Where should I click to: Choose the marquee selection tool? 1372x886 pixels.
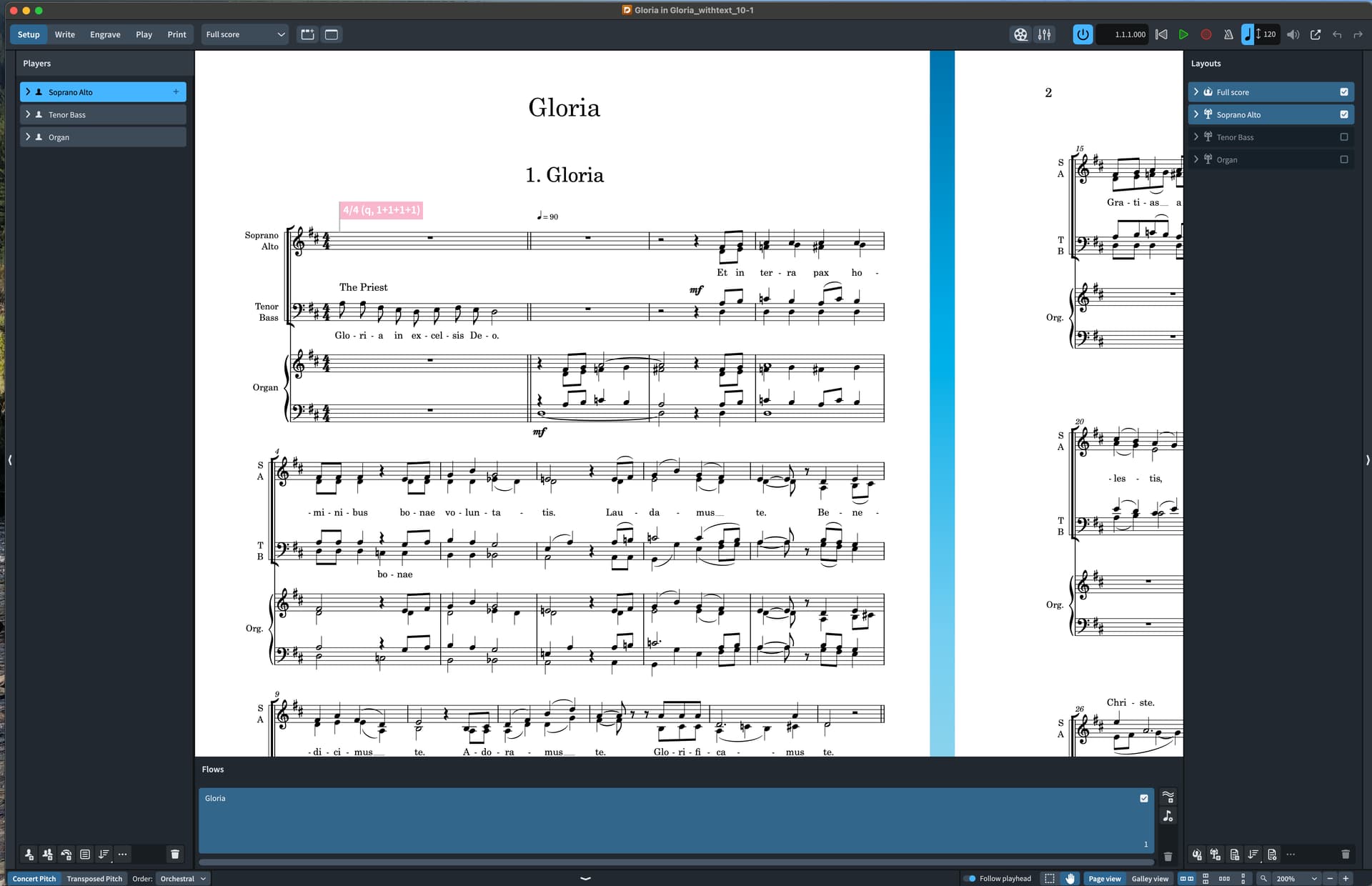point(1049,878)
